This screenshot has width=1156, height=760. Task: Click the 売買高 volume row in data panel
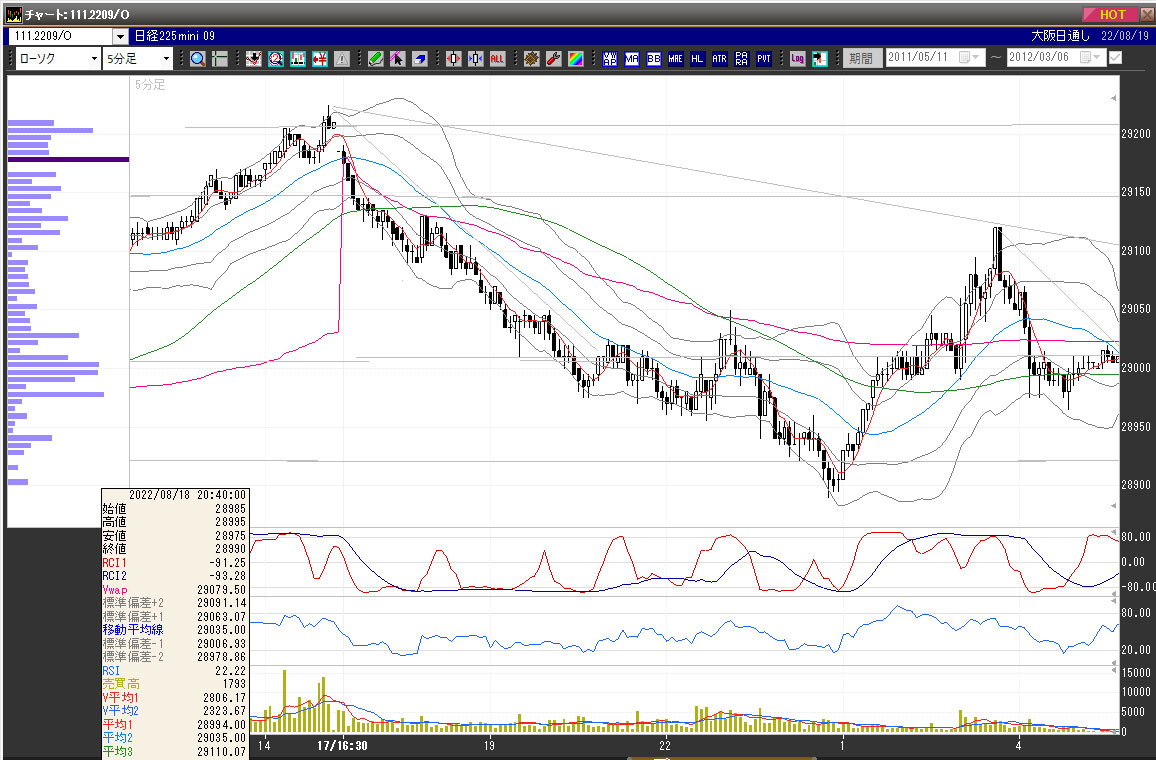pyautogui.click(x=175, y=684)
